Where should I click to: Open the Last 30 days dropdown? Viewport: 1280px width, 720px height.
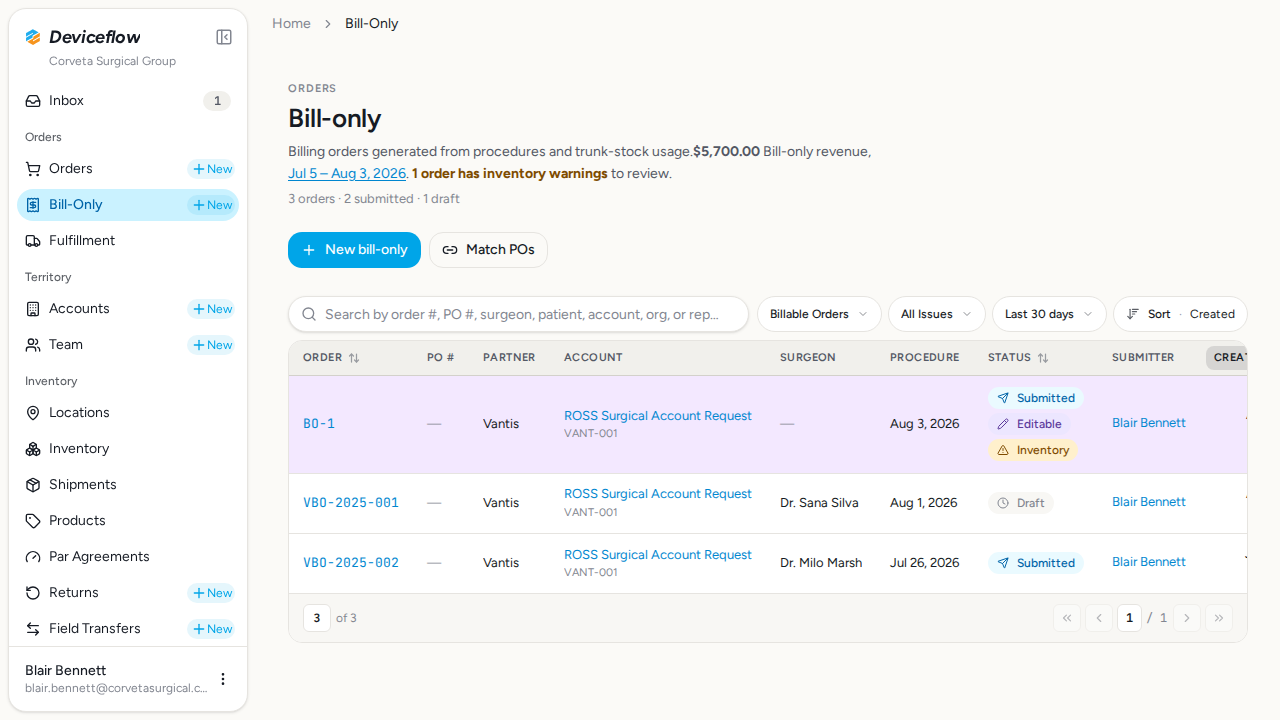tap(1049, 314)
